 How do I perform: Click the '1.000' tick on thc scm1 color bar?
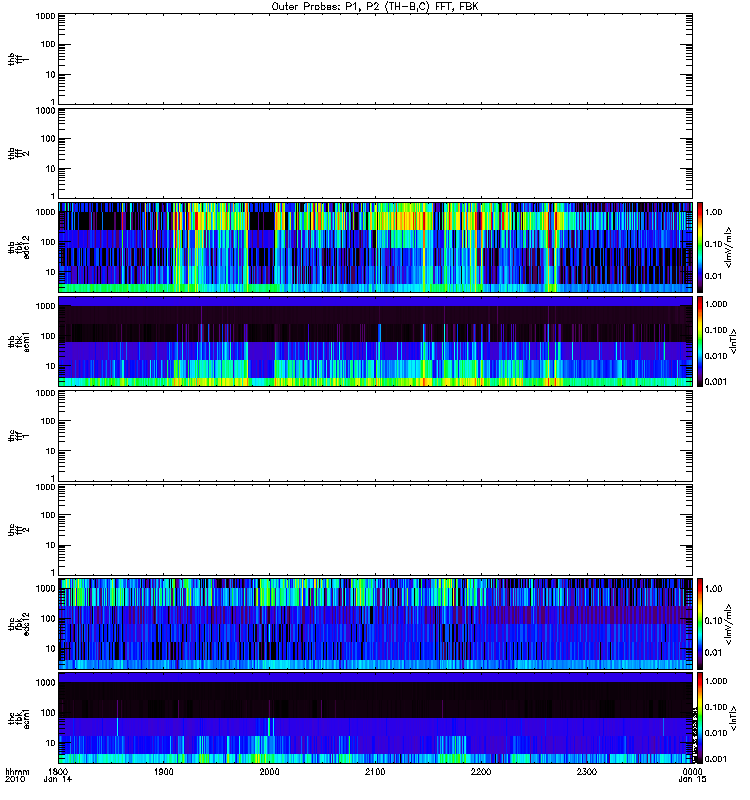click(x=716, y=681)
